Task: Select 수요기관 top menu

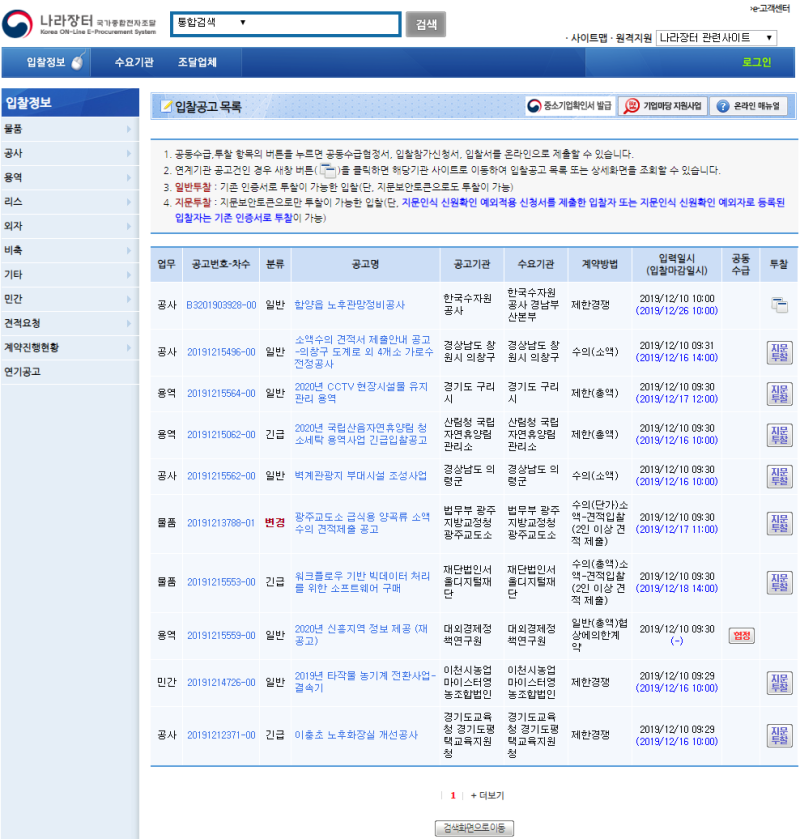Action: pos(134,62)
